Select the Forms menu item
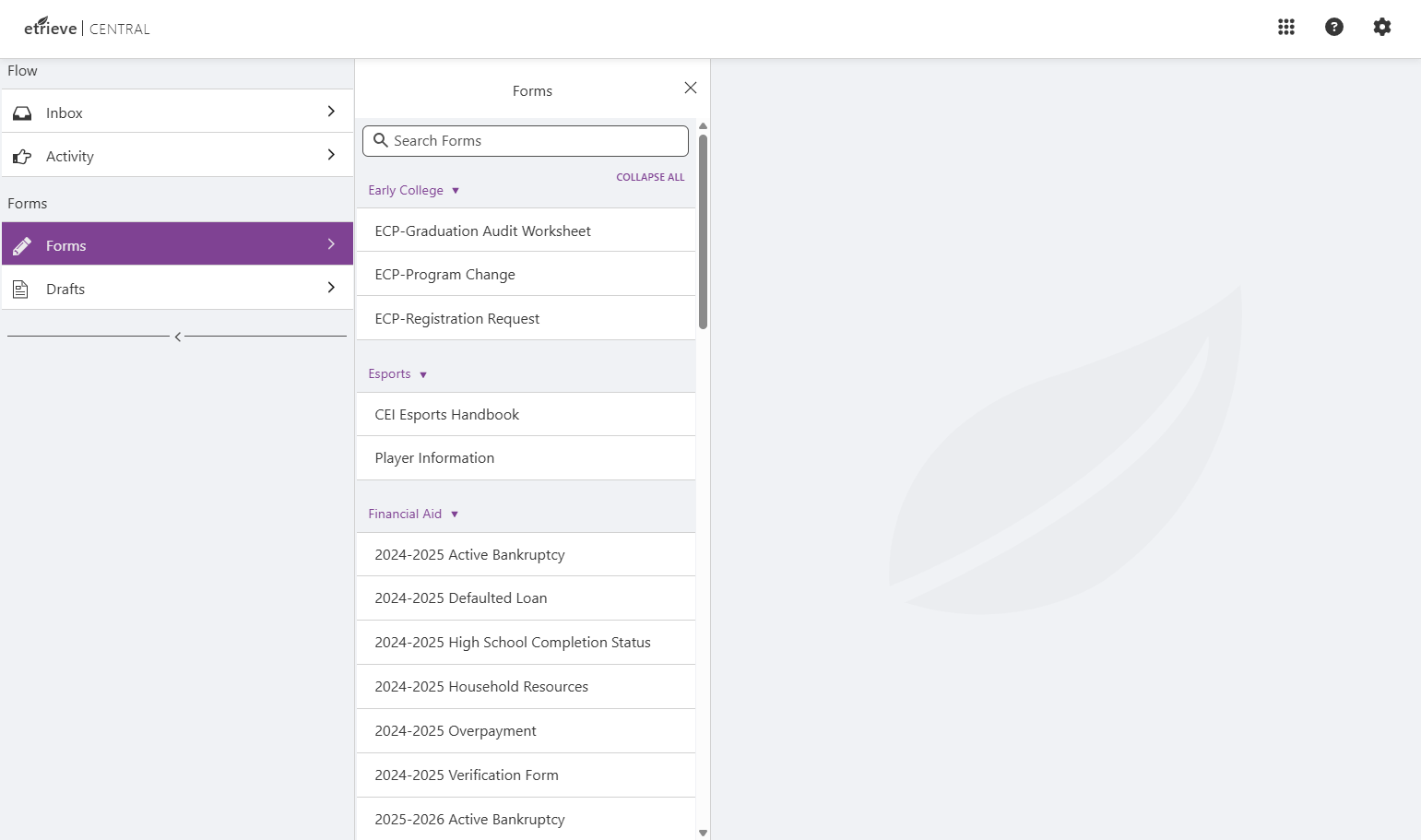 (177, 243)
